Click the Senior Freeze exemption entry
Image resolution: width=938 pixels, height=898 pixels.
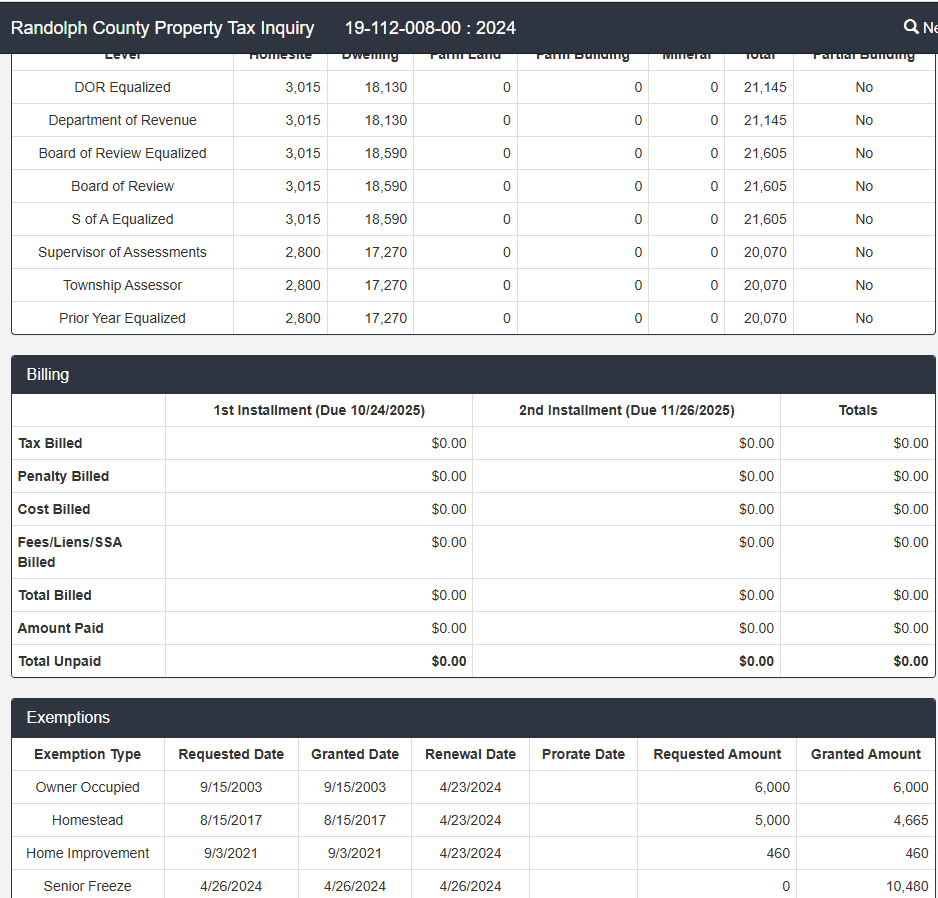point(88,886)
